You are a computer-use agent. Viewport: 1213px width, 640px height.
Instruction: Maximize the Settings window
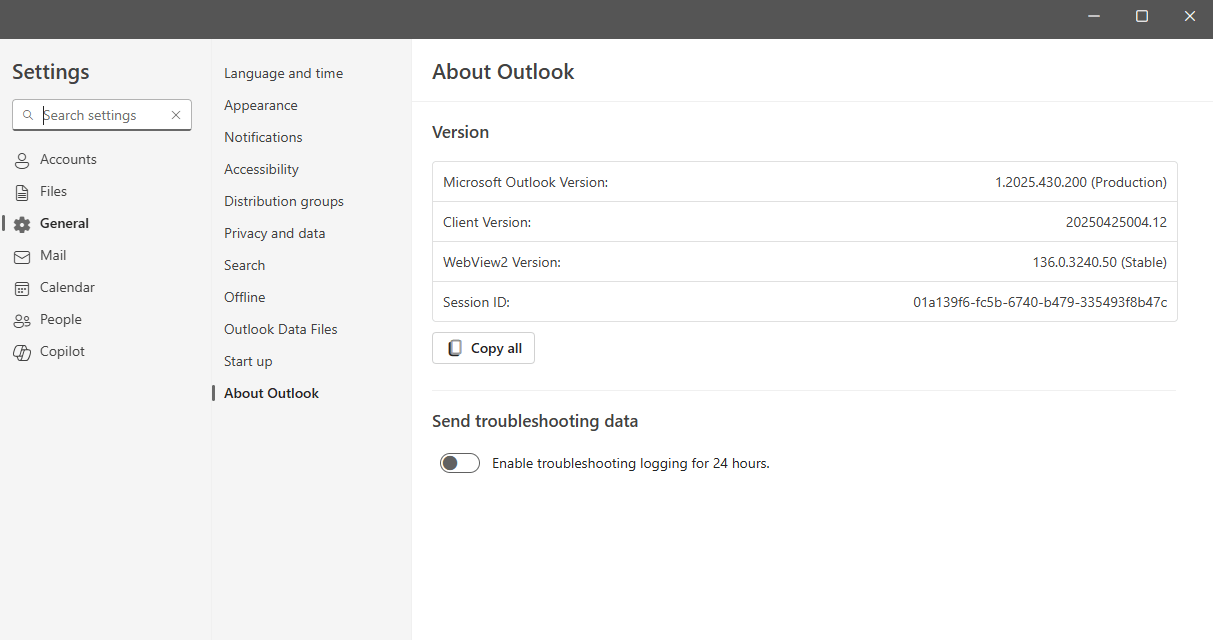(1142, 16)
